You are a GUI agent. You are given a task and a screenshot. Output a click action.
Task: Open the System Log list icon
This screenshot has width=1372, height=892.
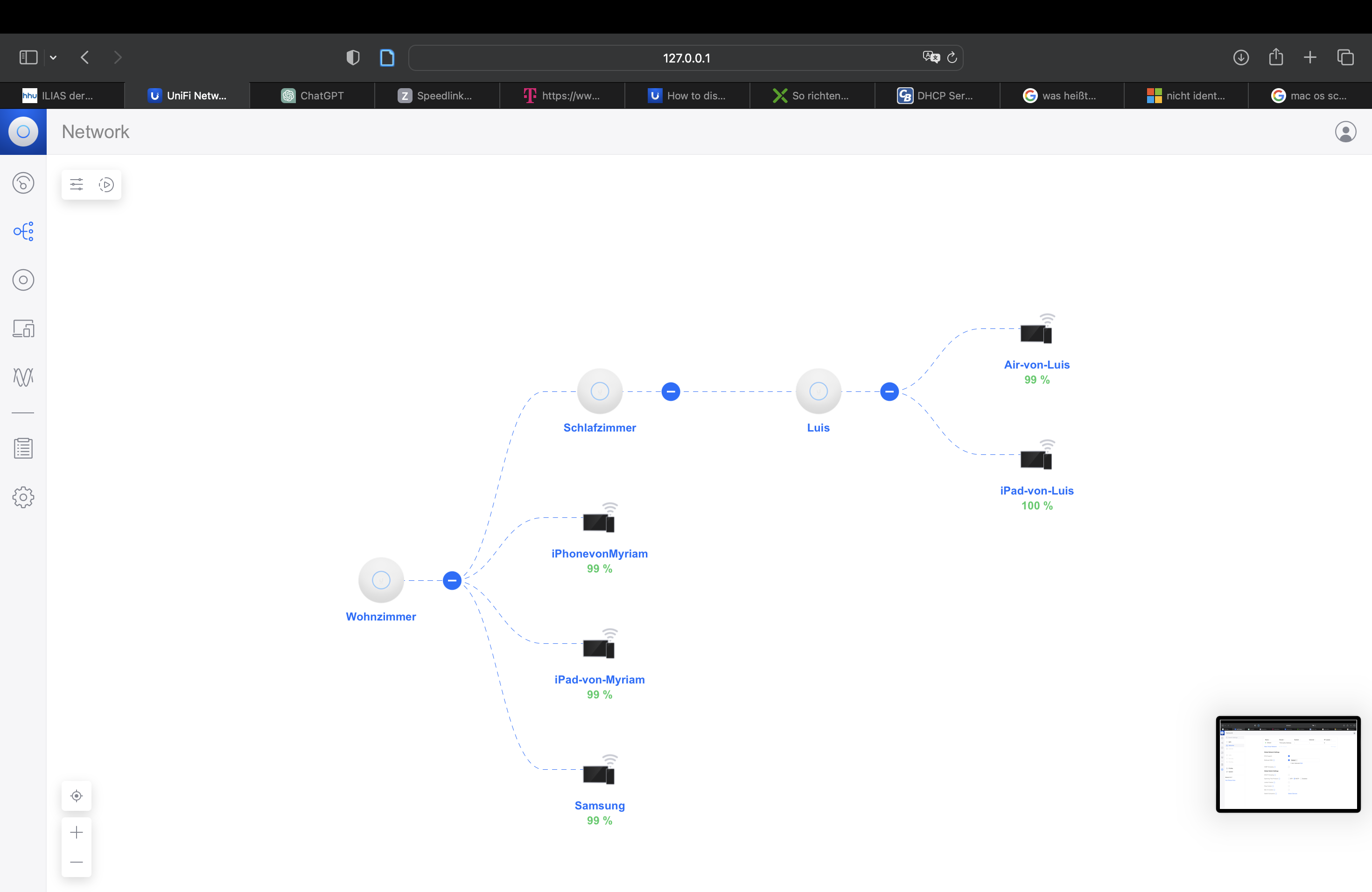[23, 448]
